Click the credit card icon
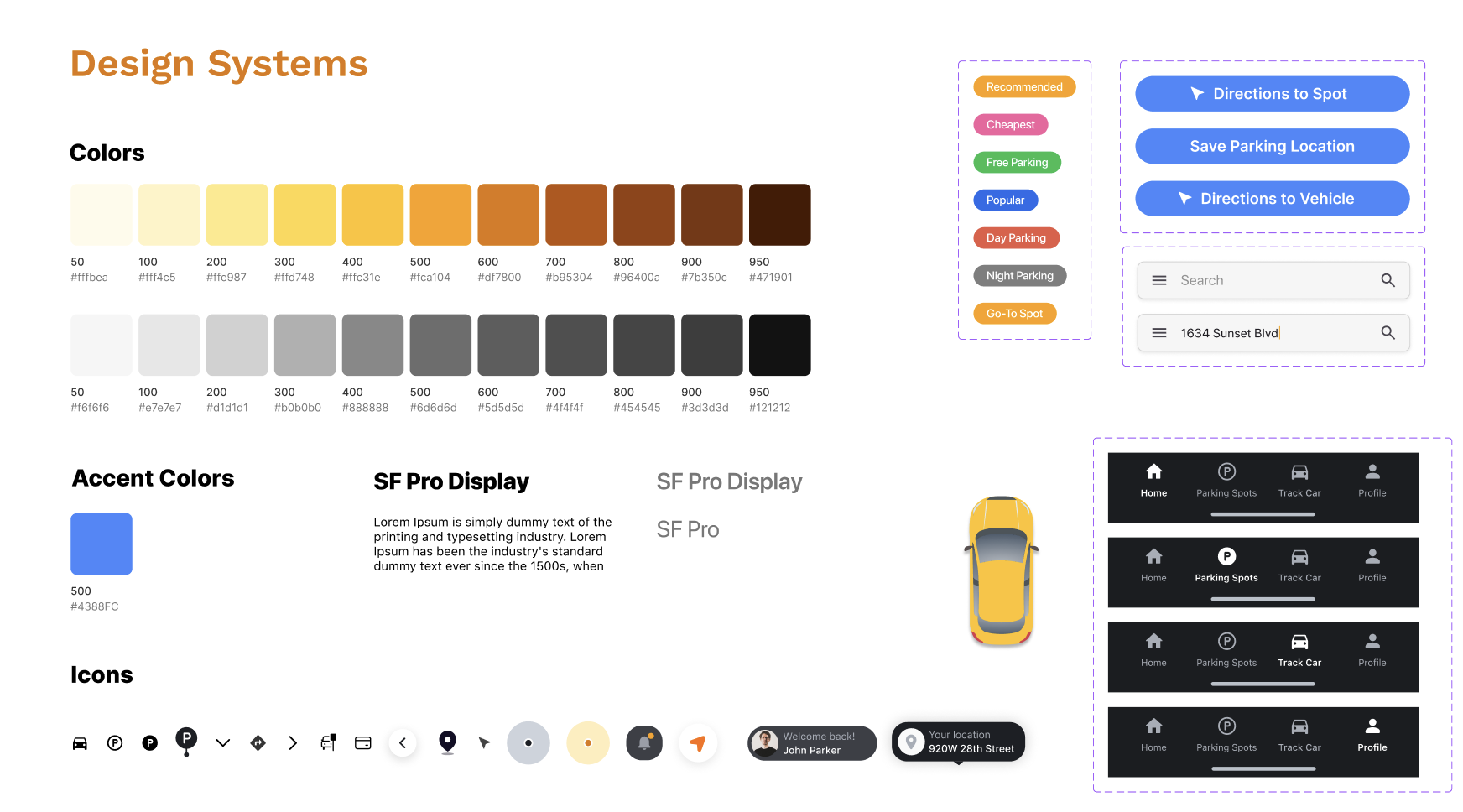The width and height of the screenshot is (1463, 812). pos(362,743)
